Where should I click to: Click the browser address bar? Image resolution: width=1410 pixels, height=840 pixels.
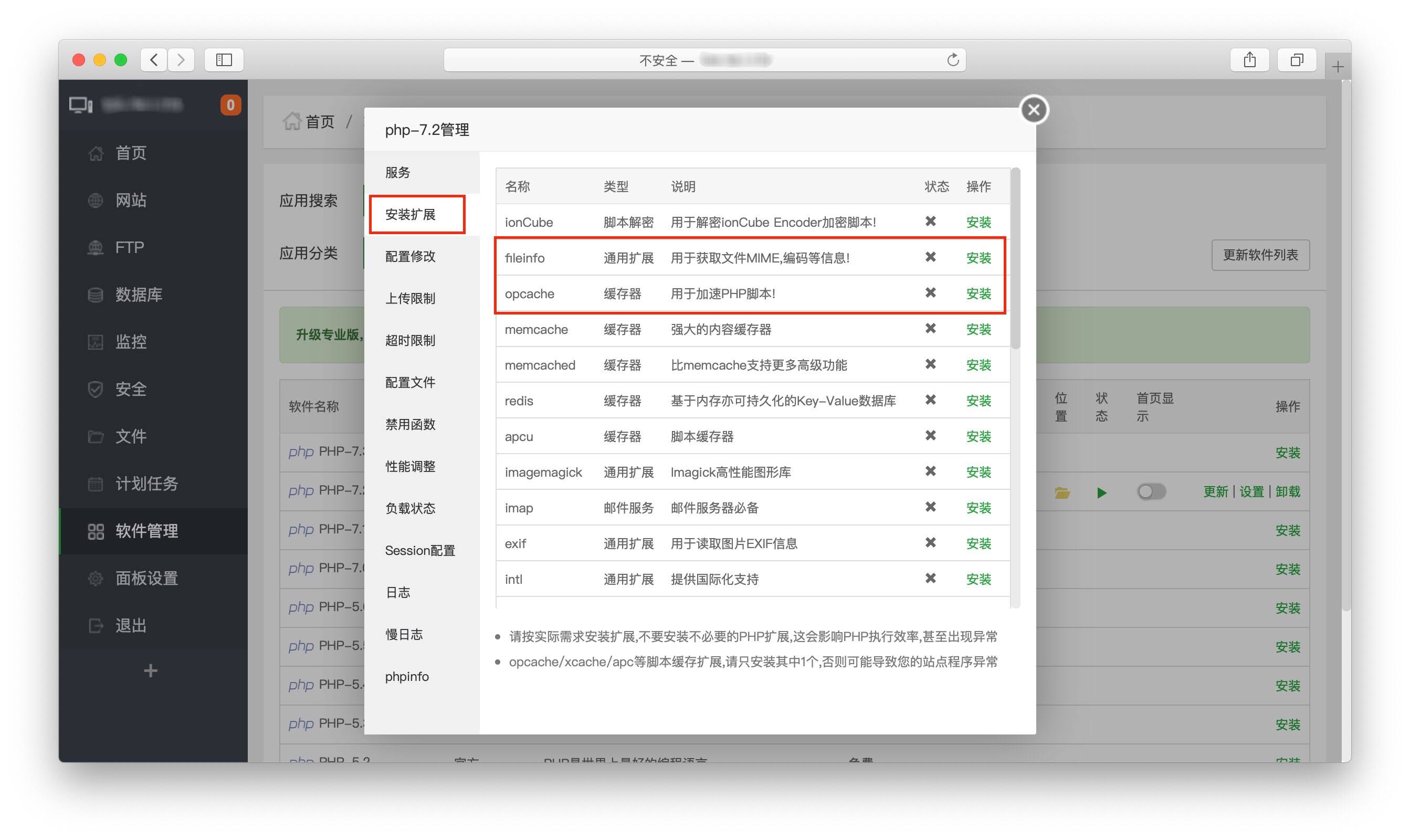click(704, 59)
